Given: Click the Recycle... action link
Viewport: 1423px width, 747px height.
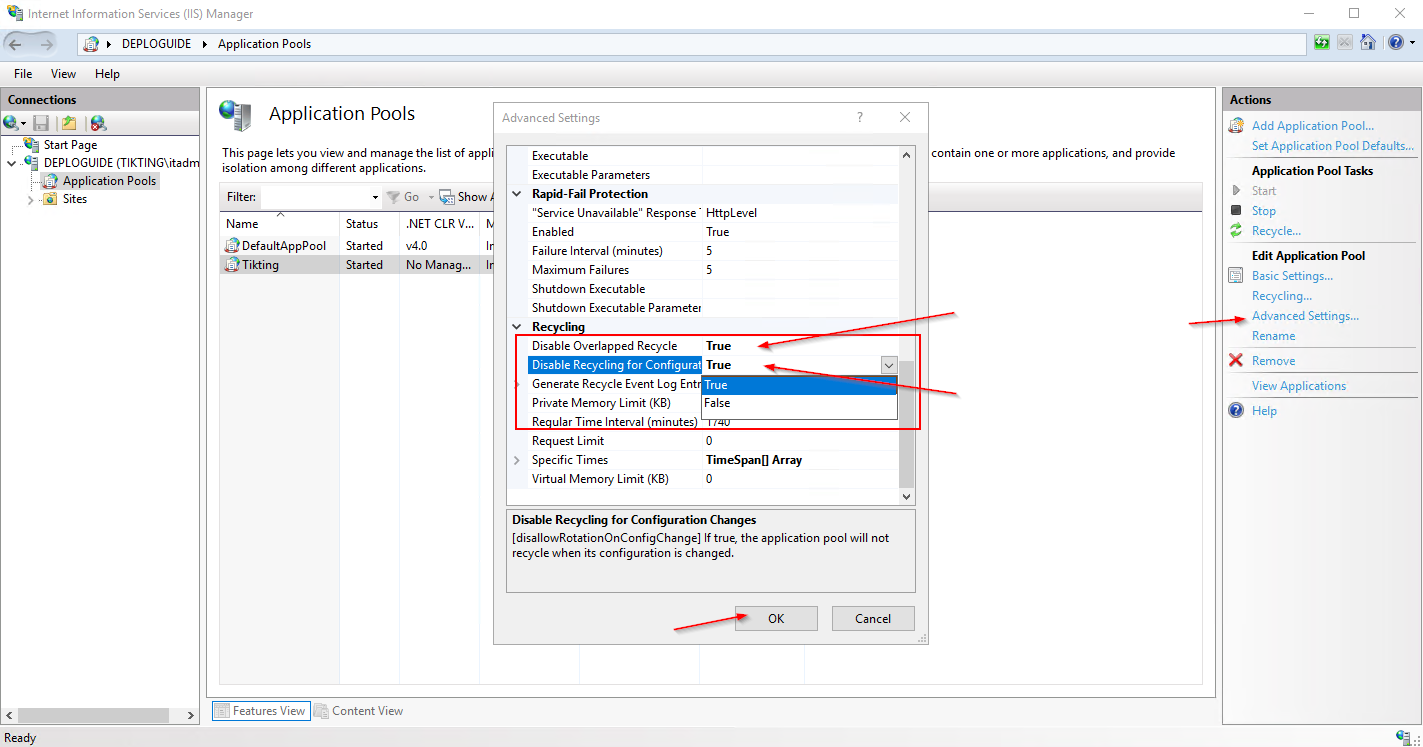Looking at the screenshot, I should tap(1276, 231).
